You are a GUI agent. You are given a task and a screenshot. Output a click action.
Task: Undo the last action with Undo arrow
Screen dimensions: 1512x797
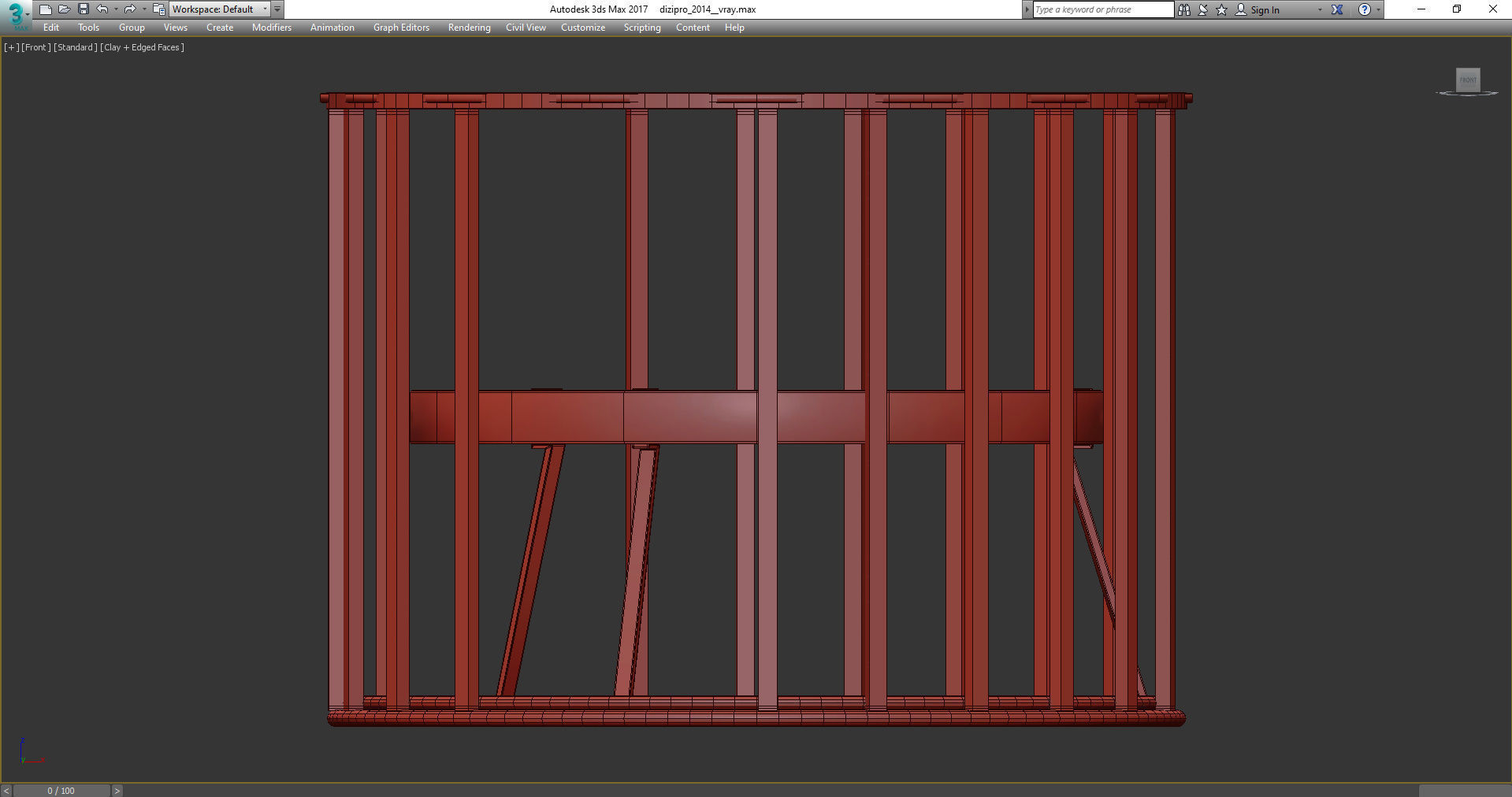pyautogui.click(x=102, y=9)
